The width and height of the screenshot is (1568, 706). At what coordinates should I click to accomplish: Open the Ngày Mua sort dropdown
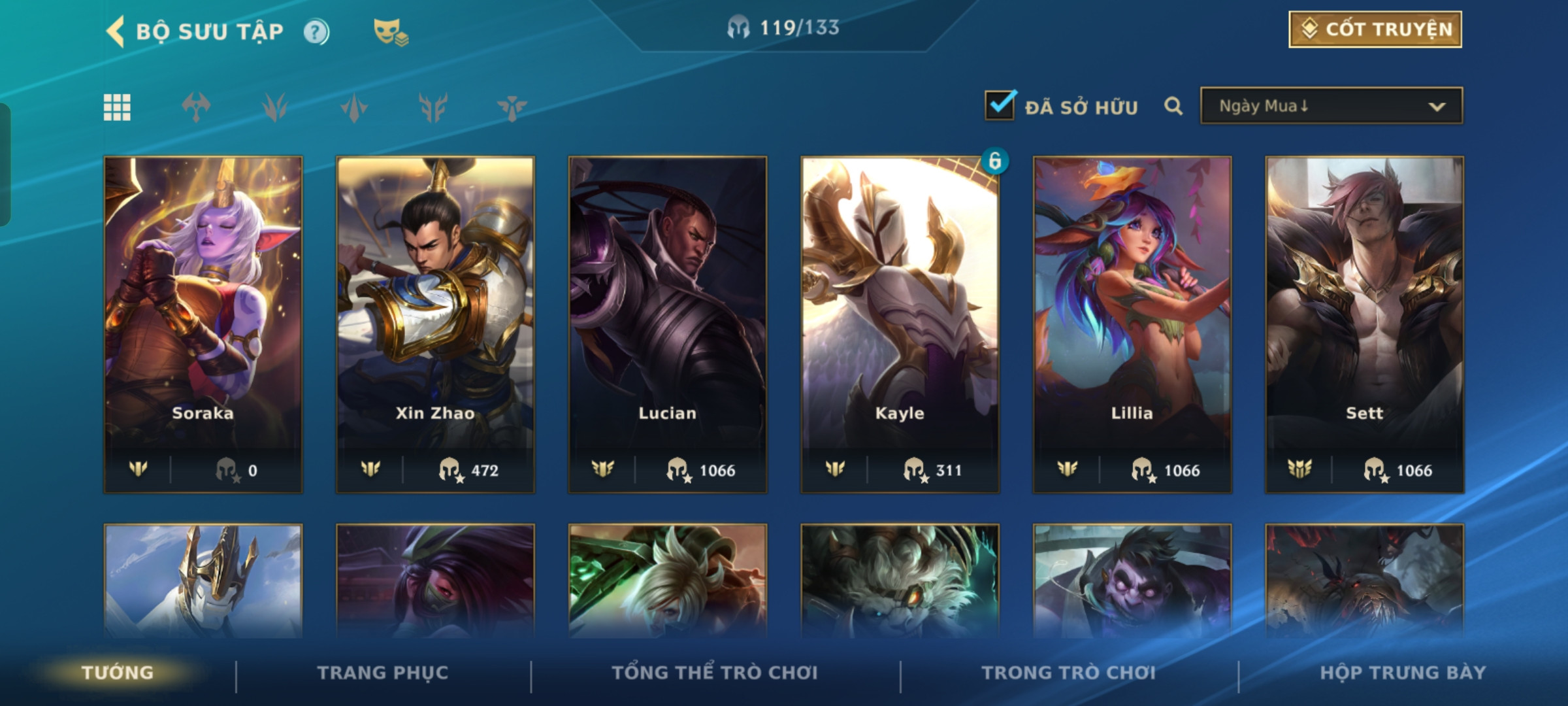[x=1331, y=106]
